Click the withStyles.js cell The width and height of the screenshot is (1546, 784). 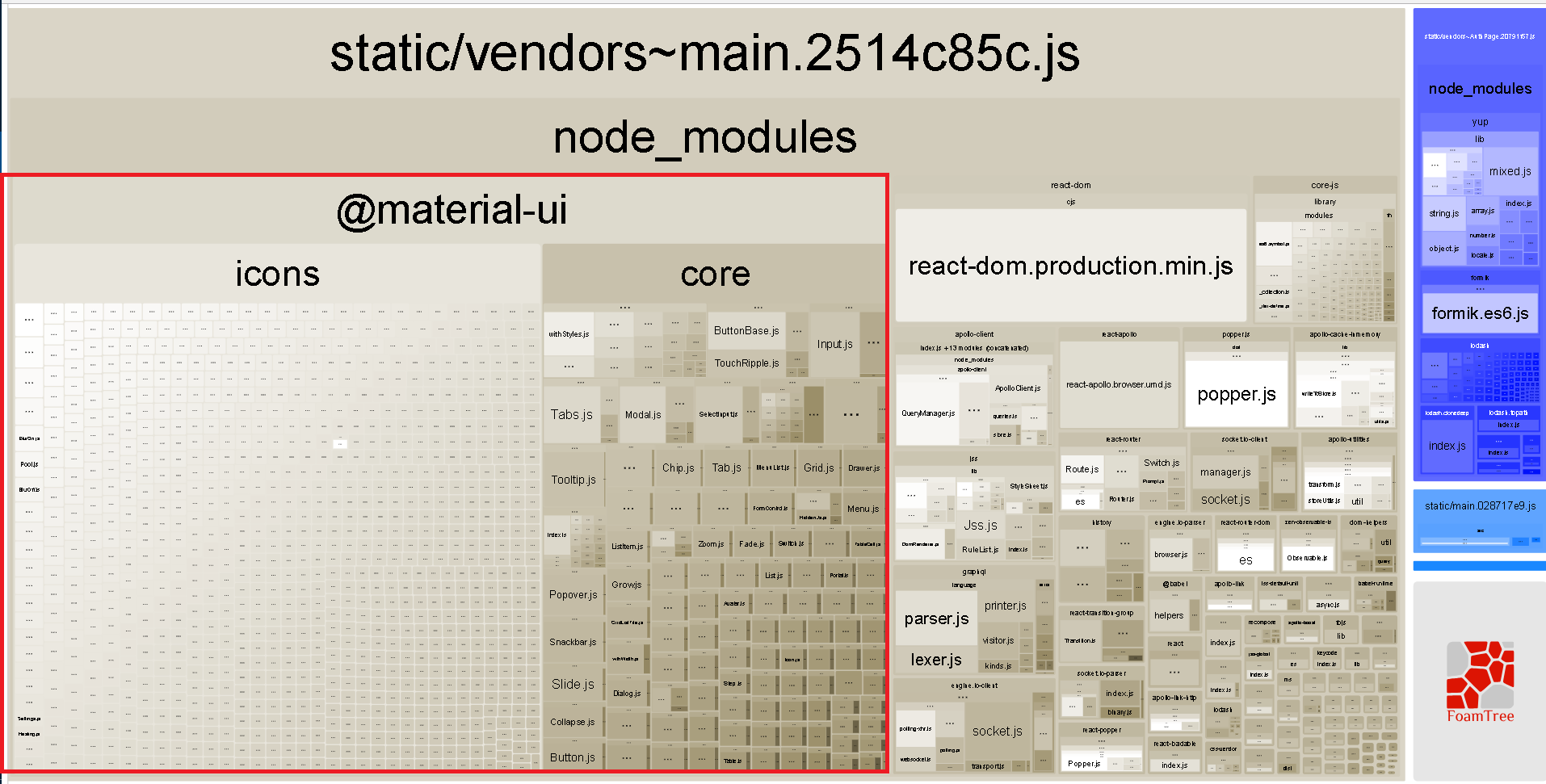(x=569, y=334)
